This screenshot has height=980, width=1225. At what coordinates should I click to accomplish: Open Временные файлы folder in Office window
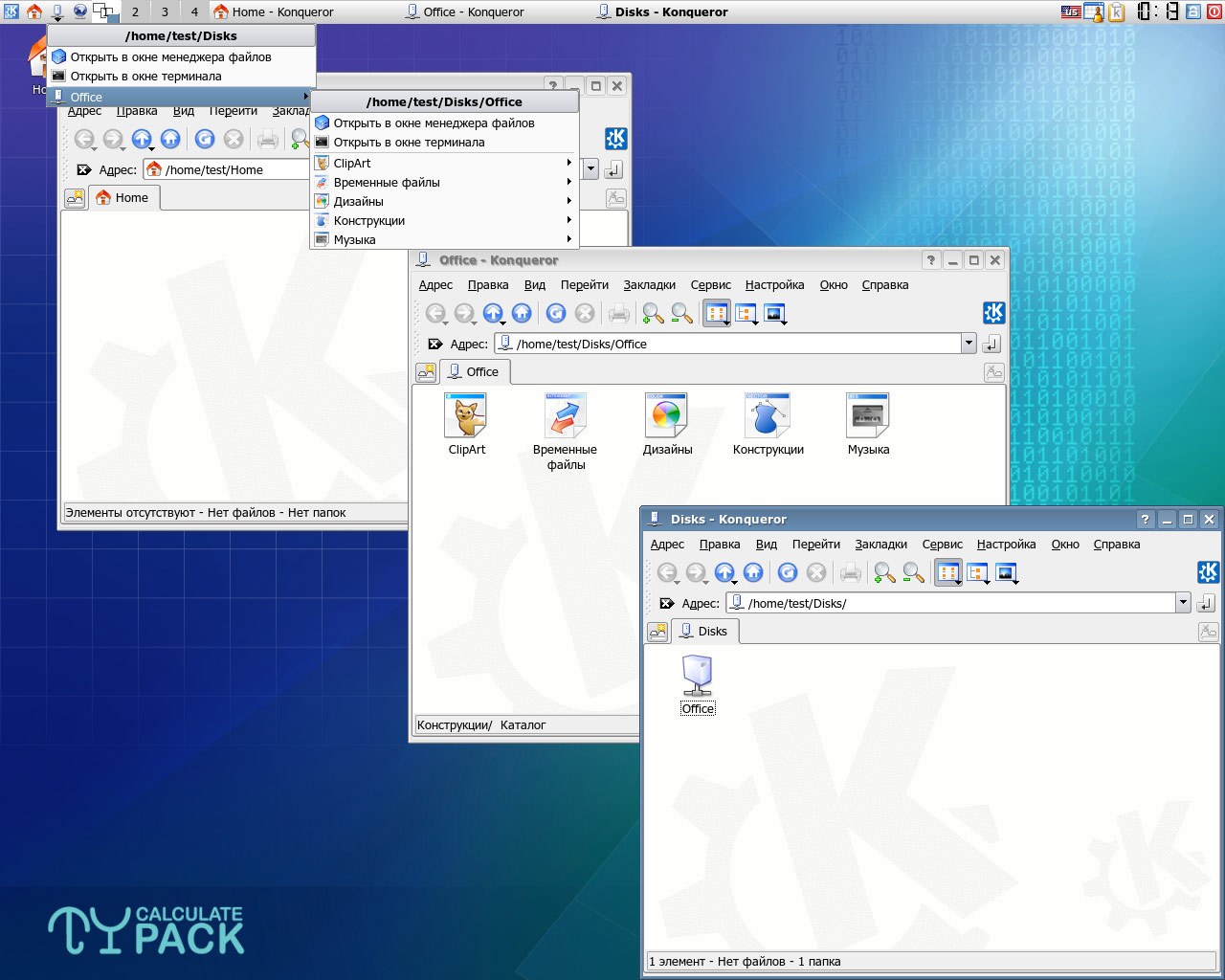pyautogui.click(x=566, y=432)
